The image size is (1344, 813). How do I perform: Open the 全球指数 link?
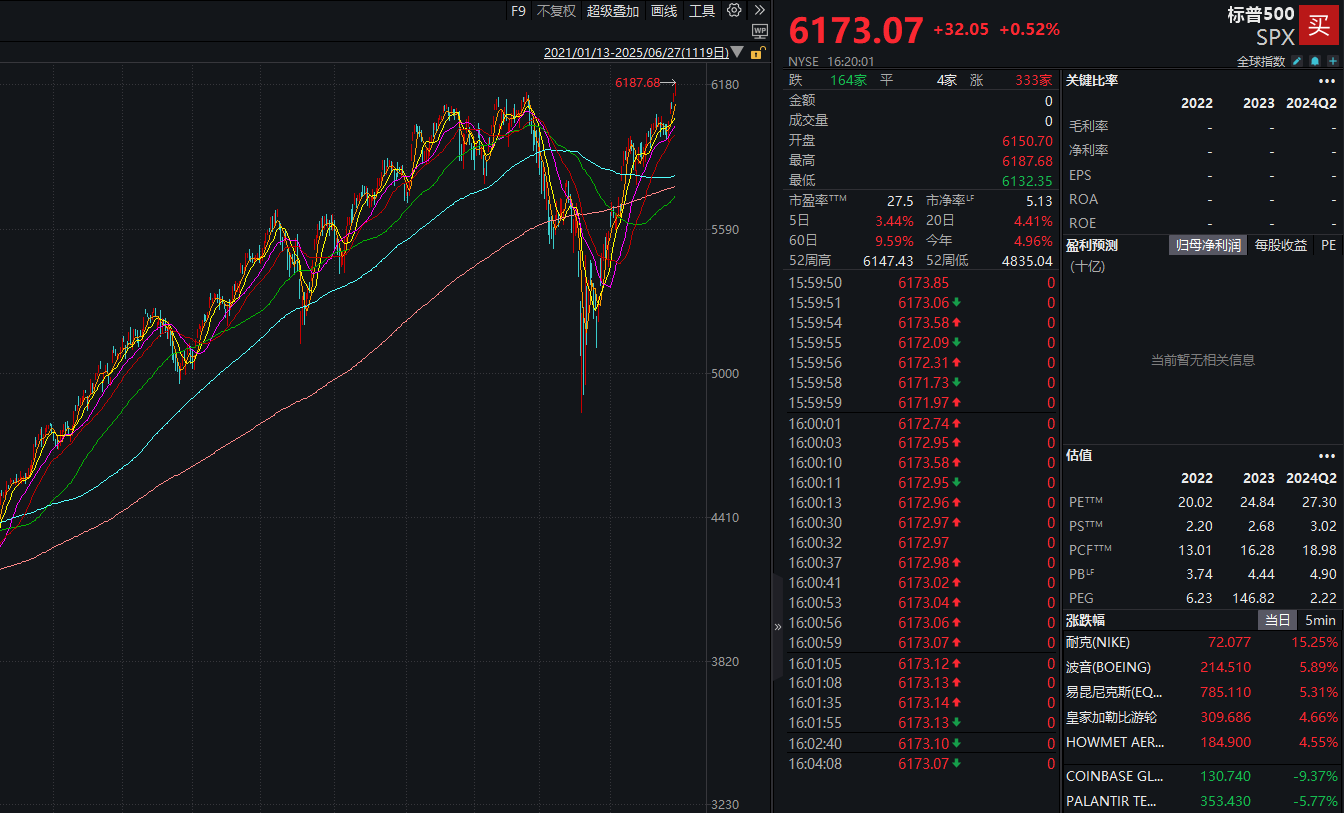point(1261,61)
